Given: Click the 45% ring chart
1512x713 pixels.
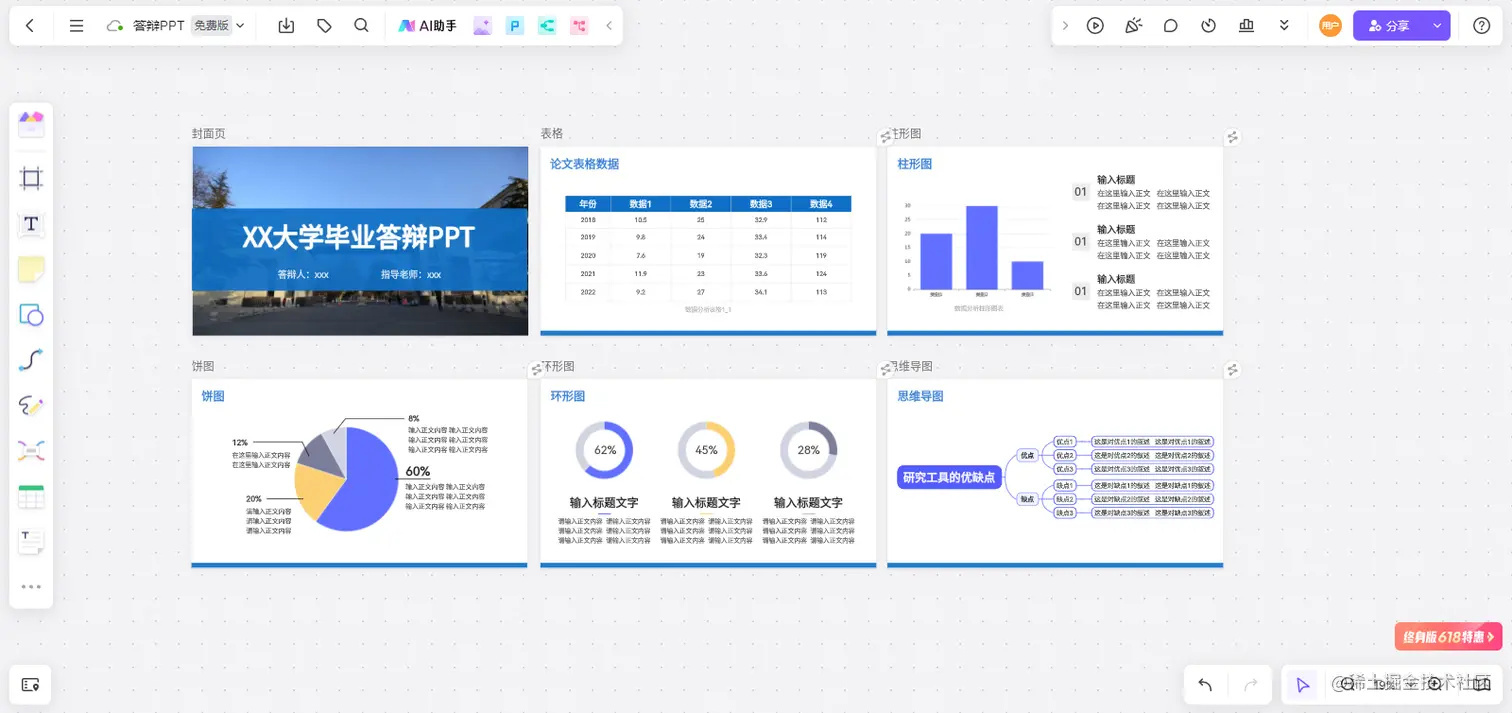Looking at the screenshot, I should pyautogui.click(x=707, y=450).
